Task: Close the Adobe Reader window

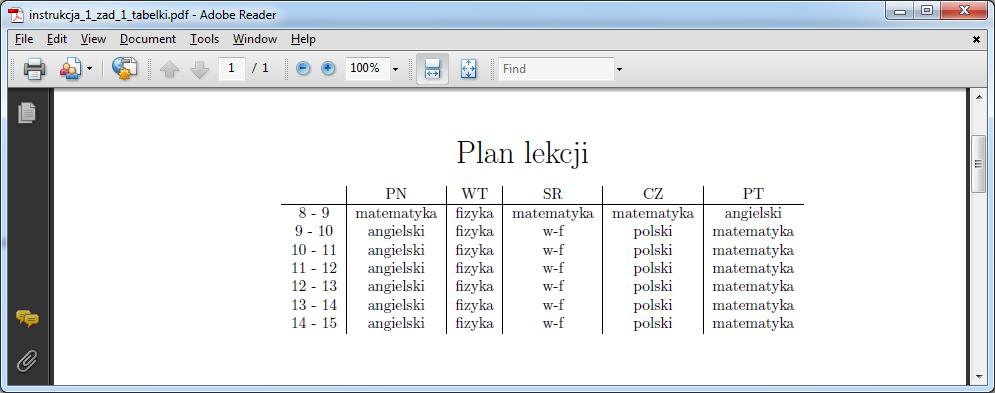Action: [963, 11]
